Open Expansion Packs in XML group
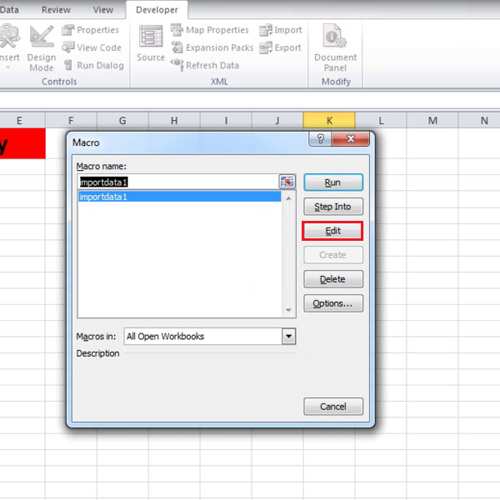The height and width of the screenshot is (500, 500). (x=212, y=48)
